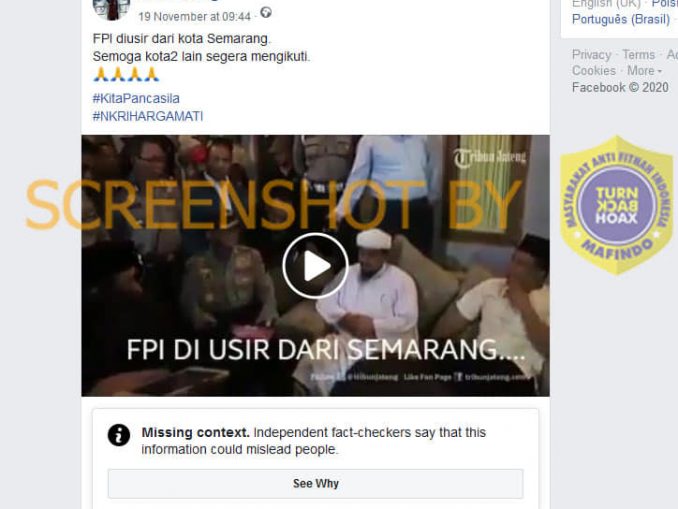Open the post timestamp 19 November at 09:44

[195, 17]
